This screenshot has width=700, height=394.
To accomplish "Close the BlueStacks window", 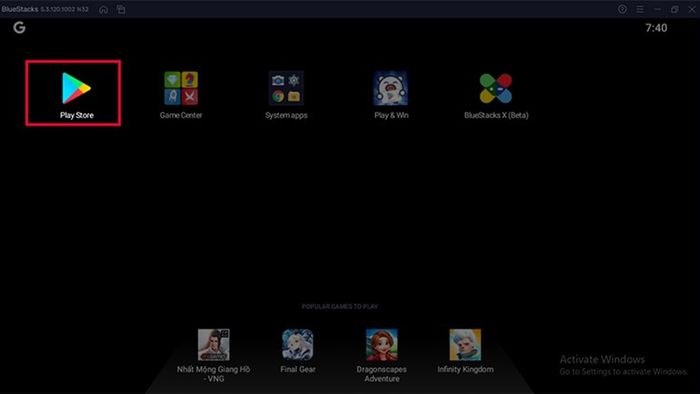I will point(692,9).
